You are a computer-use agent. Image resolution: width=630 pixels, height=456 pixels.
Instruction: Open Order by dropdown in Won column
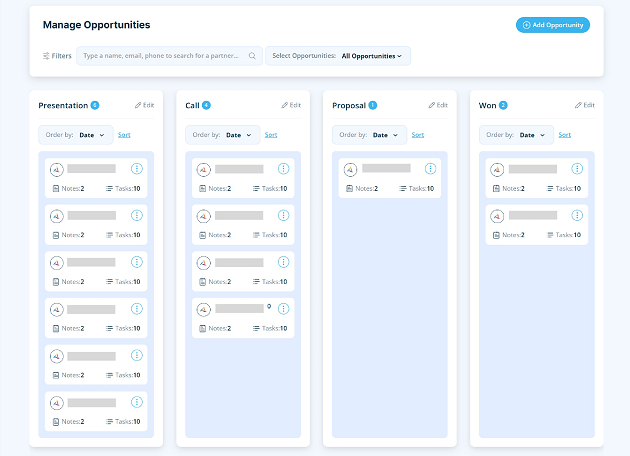(x=516, y=135)
